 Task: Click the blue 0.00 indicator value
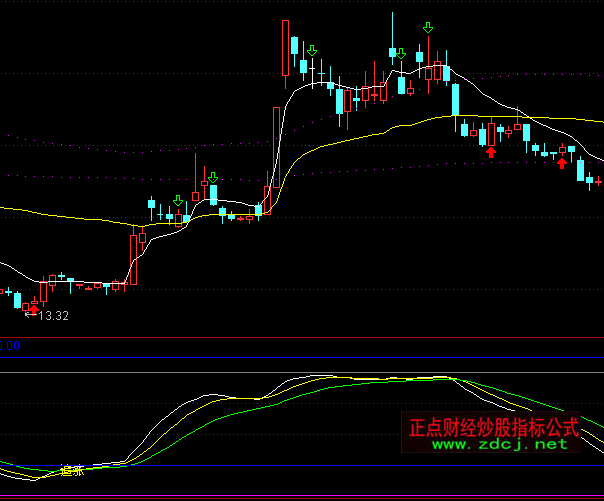coord(10,346)
